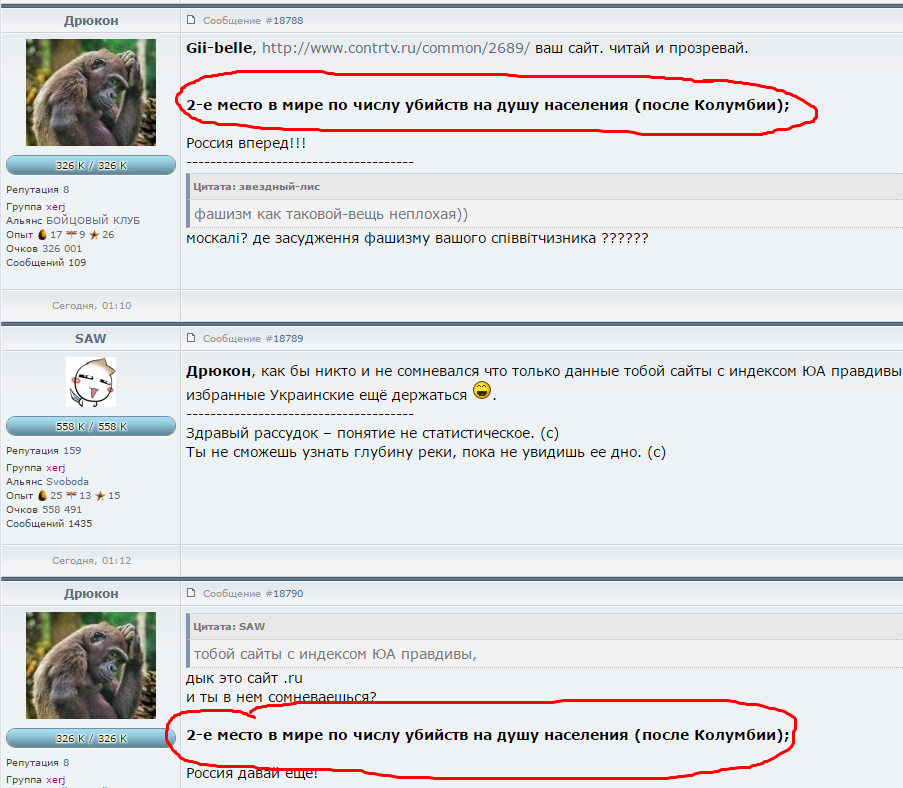
Task: Click the gold star experience icon in Дрюкон's first profile
Action: coord(94,235)
